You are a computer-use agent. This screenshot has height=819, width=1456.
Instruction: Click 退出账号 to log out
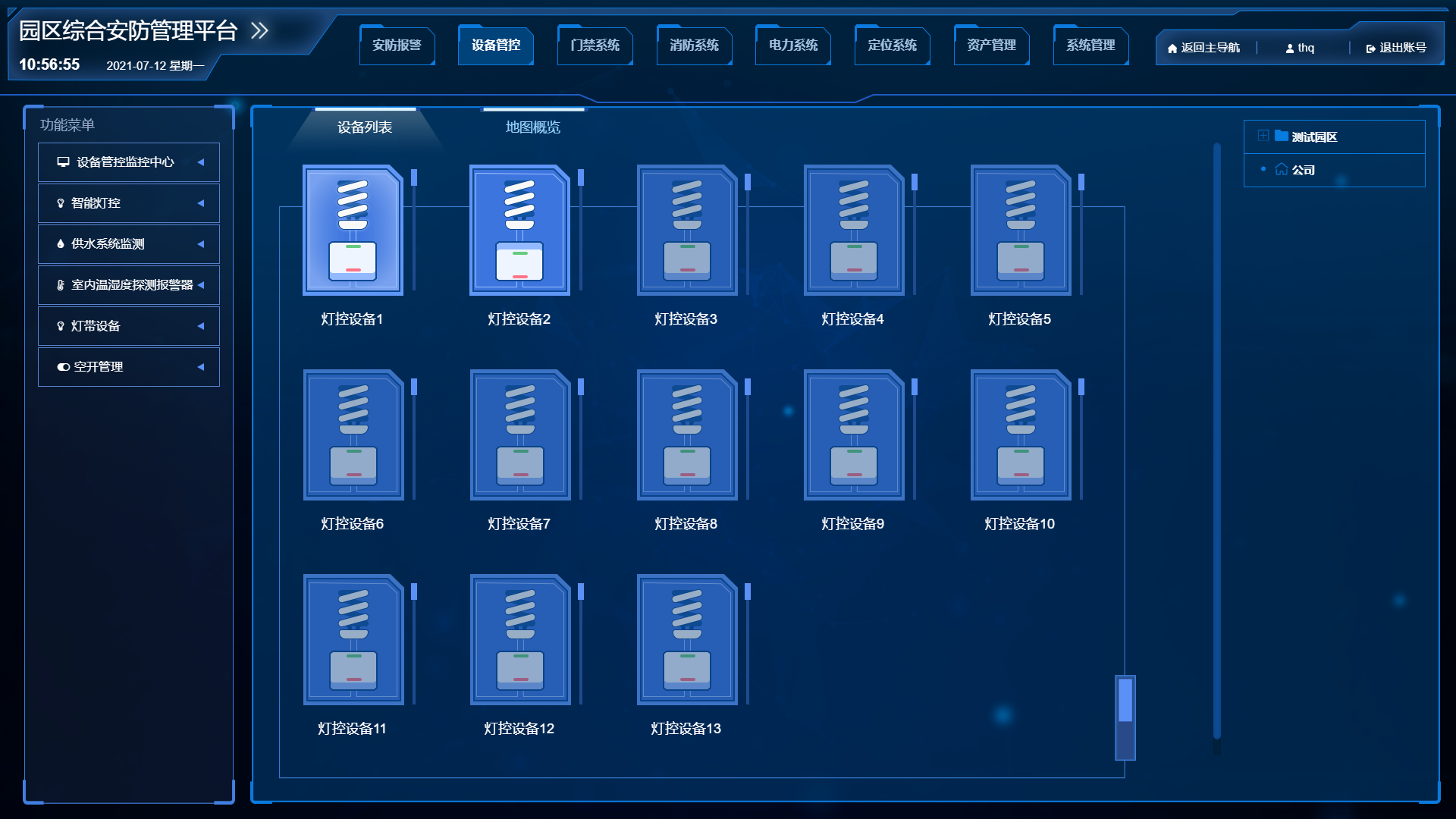[1396, 48]
